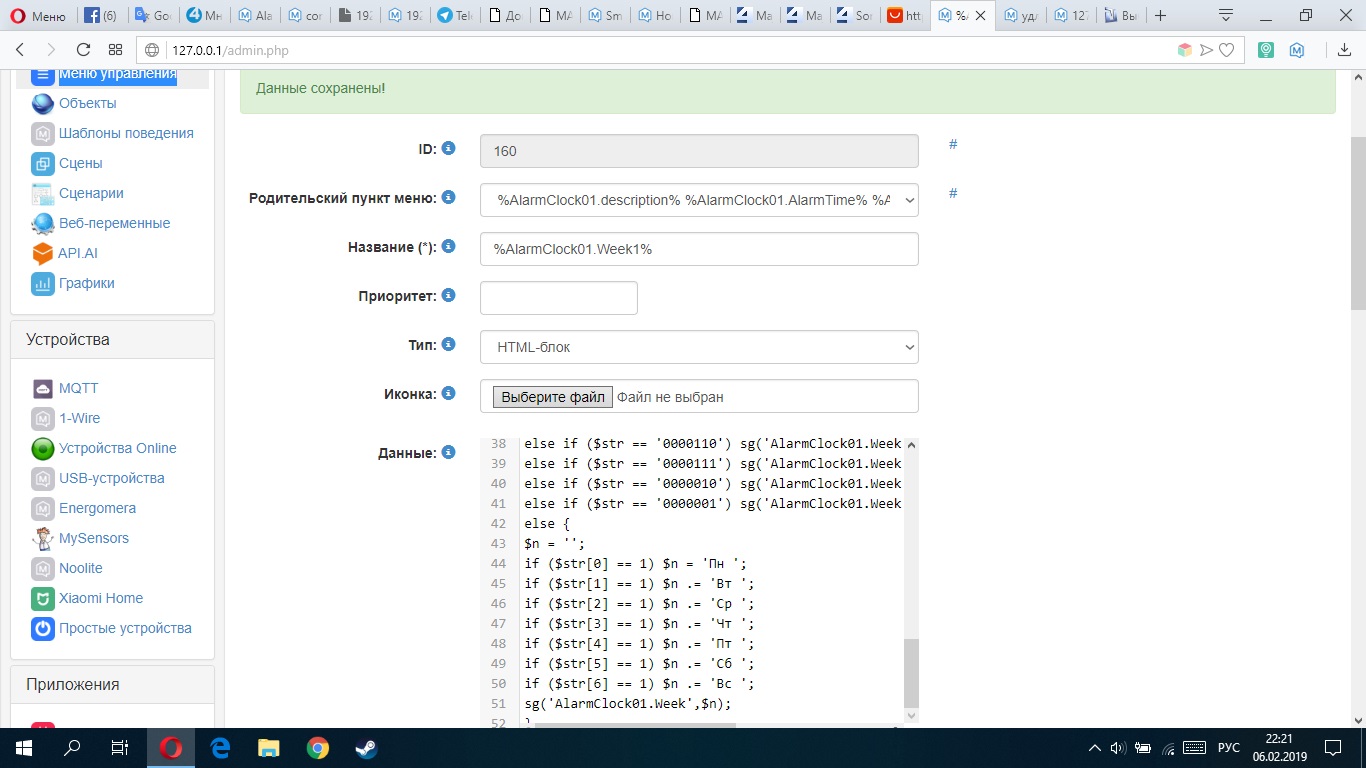Image resolution: width=1366 pixels, height=768 pixels.
Task: Click the Данные сохранены! message text
Action: [320, 88]
